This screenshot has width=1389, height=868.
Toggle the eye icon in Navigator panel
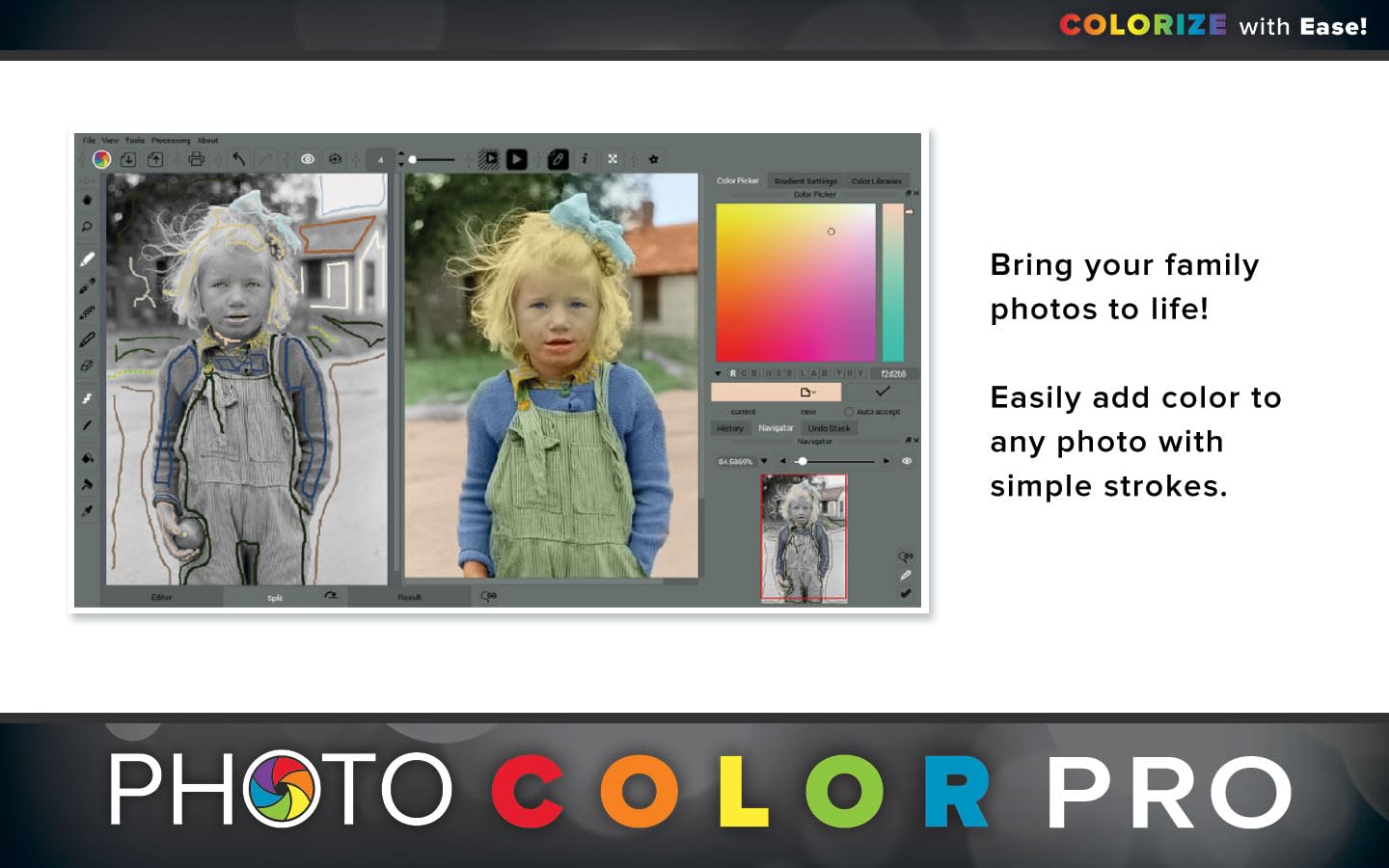pos(907,461)
